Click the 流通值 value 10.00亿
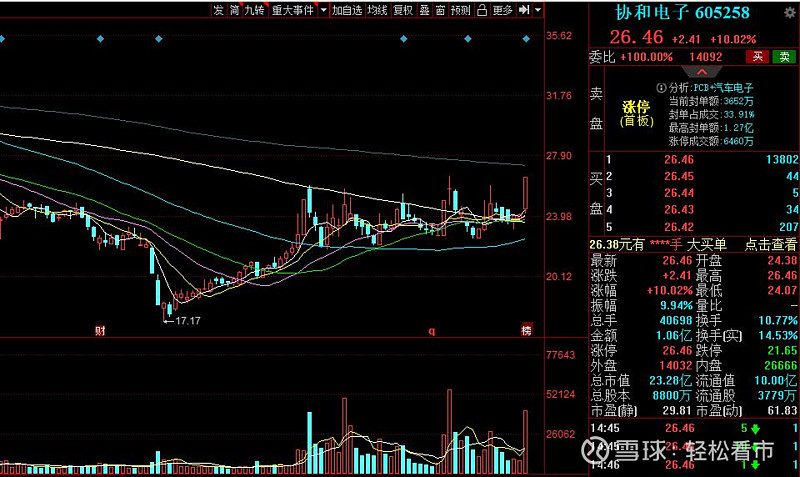The image size is (800, 477). [776, 381]
